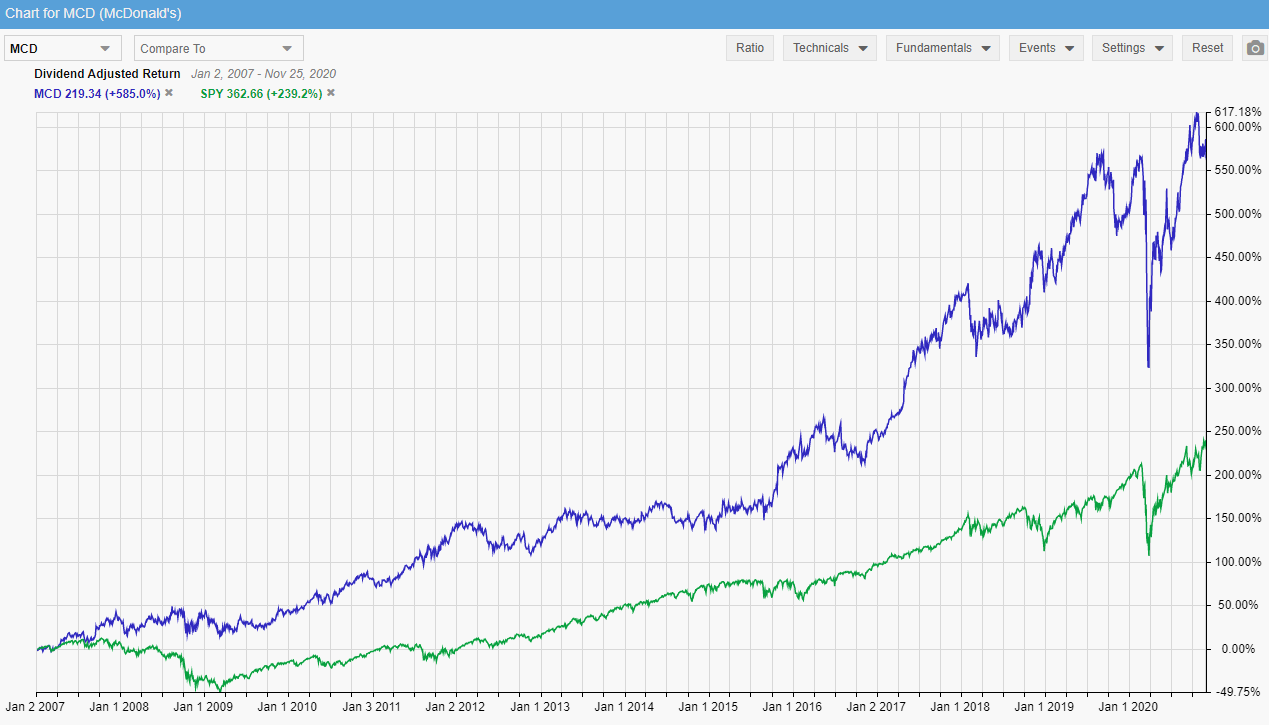The image size is (1269, 725).
Task: Click the 600.00% axis label
Action: (x=1237, y=127)
